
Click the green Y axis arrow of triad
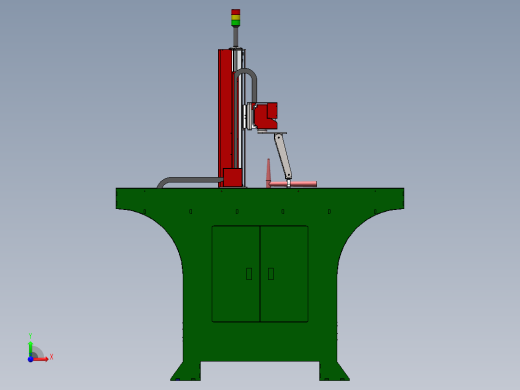[x=30, y=348]
